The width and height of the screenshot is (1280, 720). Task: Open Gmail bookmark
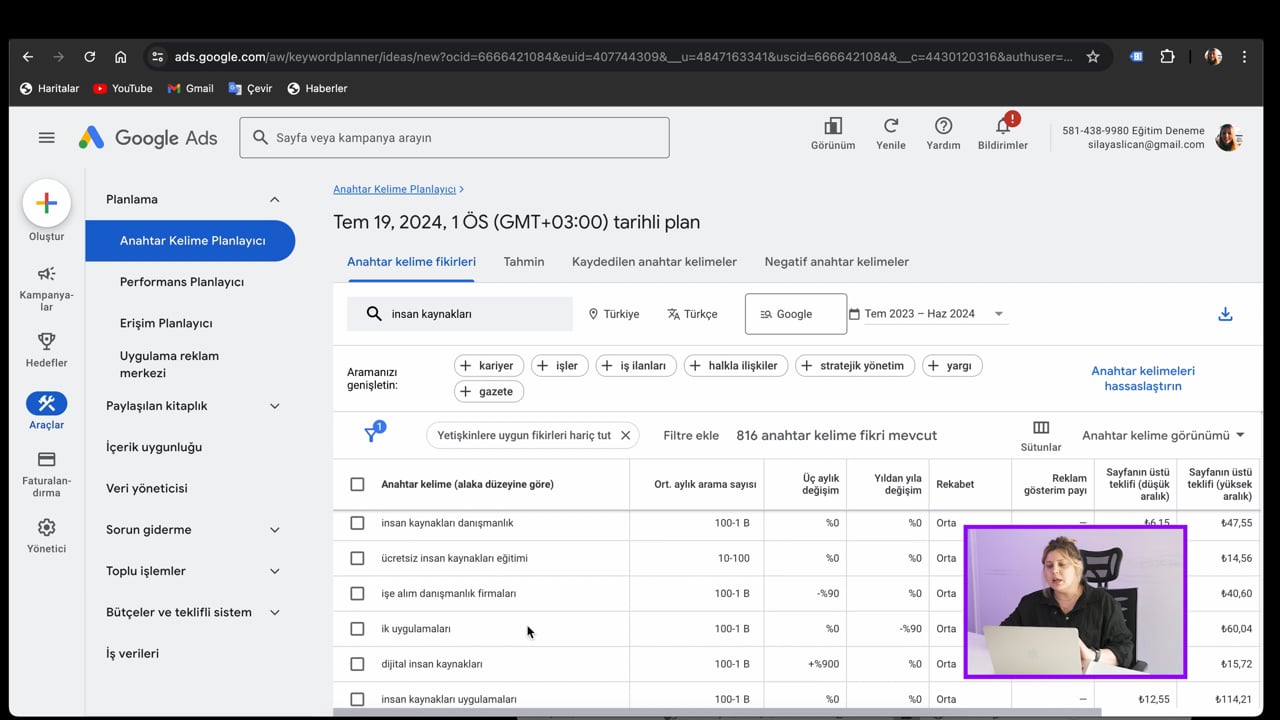[191, 88]
